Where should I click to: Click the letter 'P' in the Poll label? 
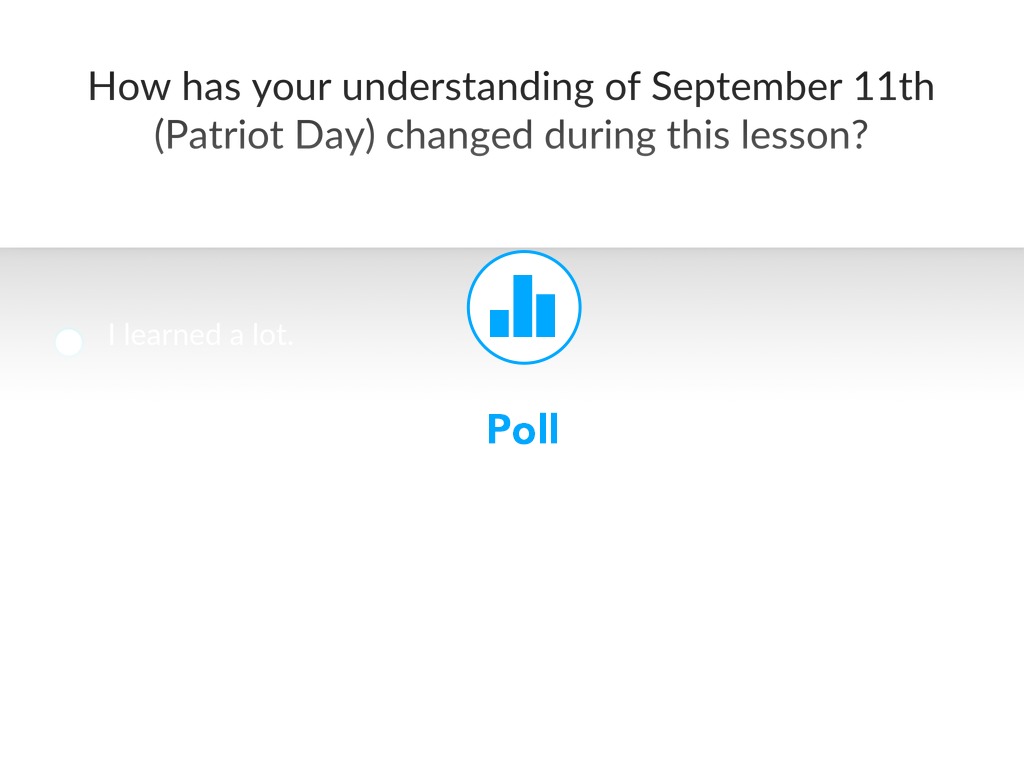(x=498, y=430)
